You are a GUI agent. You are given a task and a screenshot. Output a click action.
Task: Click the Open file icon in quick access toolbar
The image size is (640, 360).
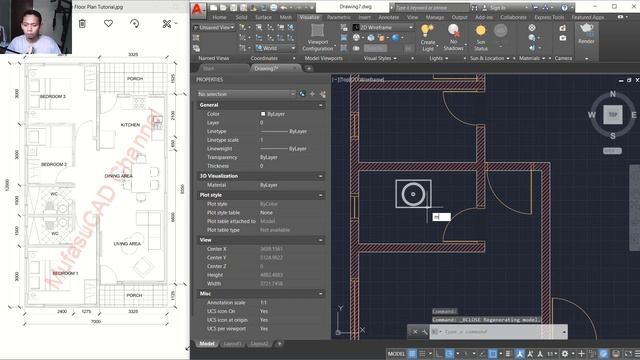[223, 7]
